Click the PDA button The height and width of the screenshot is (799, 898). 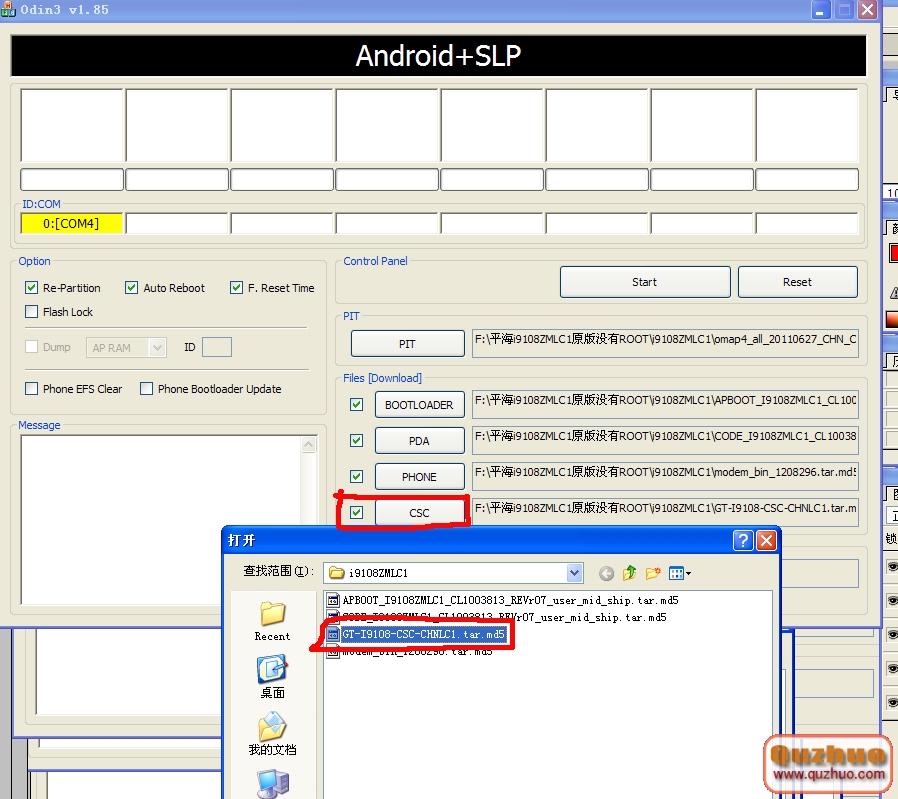pyautogui.click(x=419, y=441)
